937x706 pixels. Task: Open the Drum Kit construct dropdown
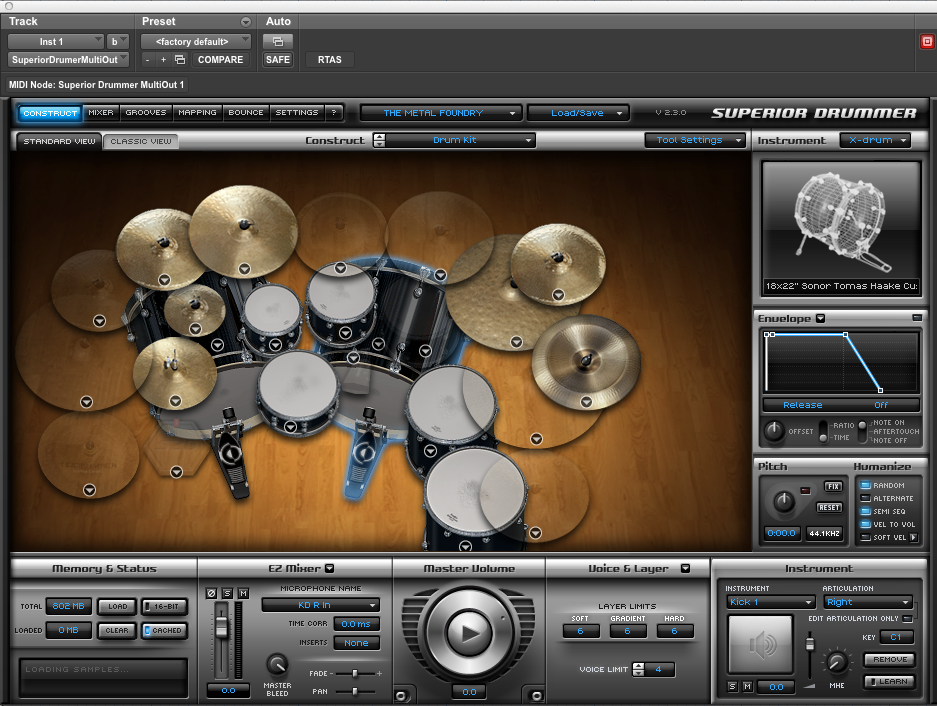click(x=461, y=140)
